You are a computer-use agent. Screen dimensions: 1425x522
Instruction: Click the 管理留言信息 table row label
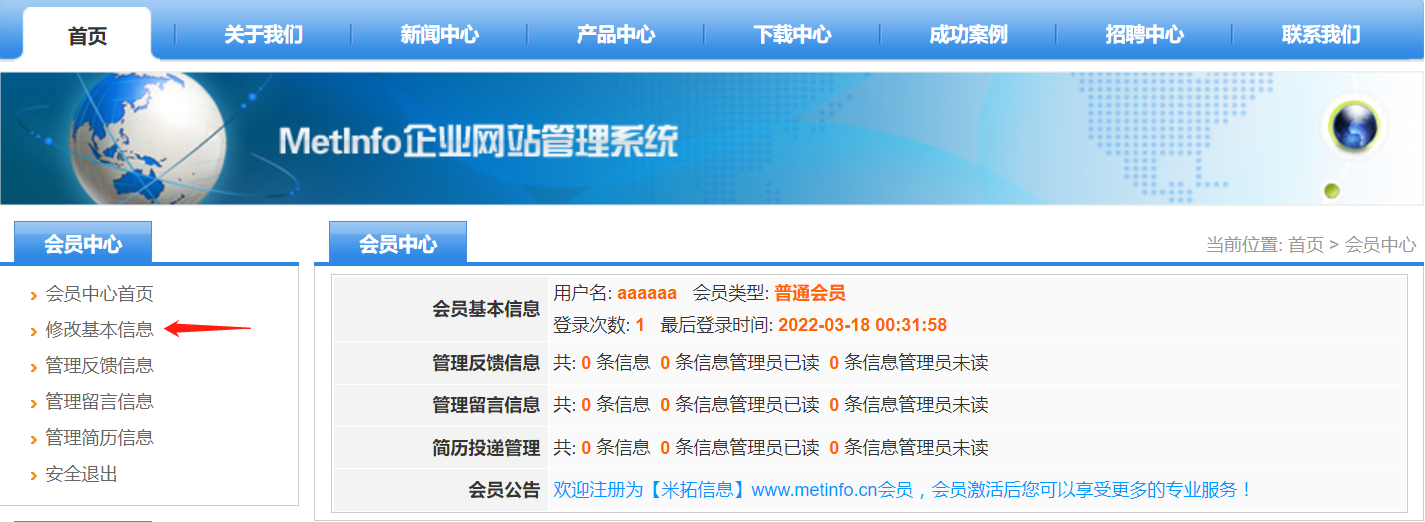tap(486, 405)
